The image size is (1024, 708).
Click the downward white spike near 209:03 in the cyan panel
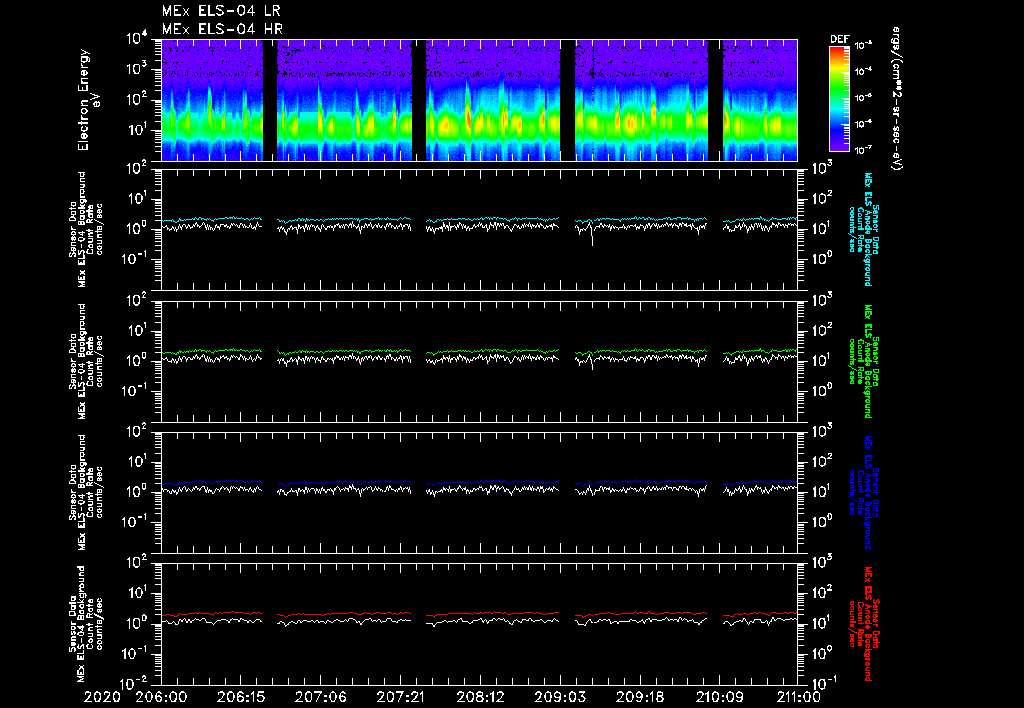pos(592,234)
